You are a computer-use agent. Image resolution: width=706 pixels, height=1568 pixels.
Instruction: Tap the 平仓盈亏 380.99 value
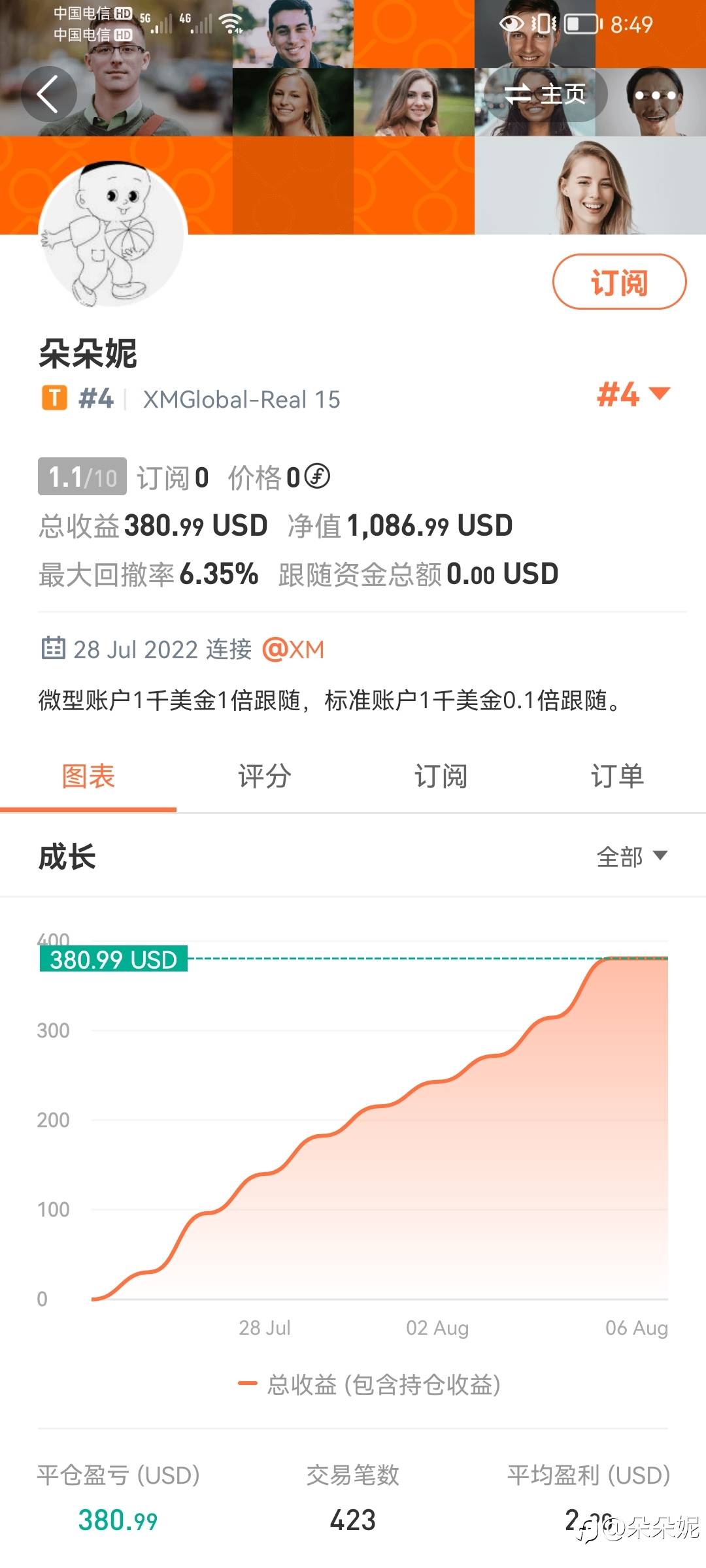[x=118, y=1520]
